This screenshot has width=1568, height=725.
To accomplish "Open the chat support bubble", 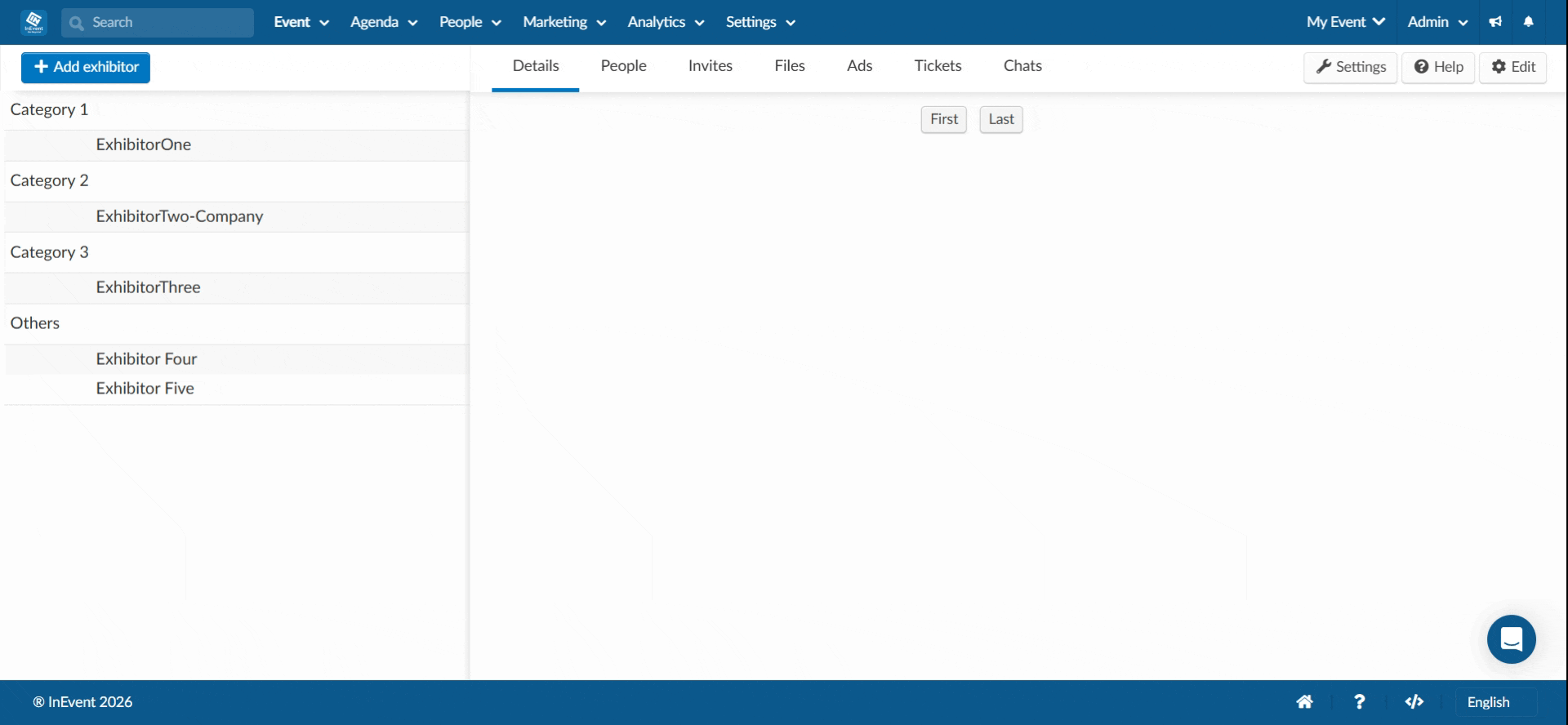I will pyautogui.click(x=1511, y=639).
